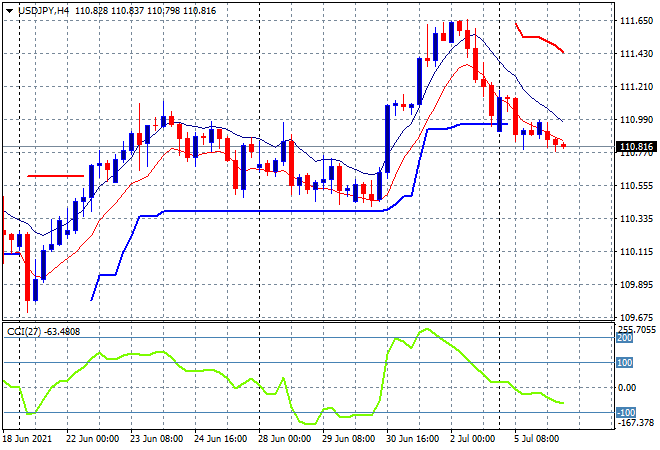Click the 30 Jun 16:00 time label

[x=412, y=439]
